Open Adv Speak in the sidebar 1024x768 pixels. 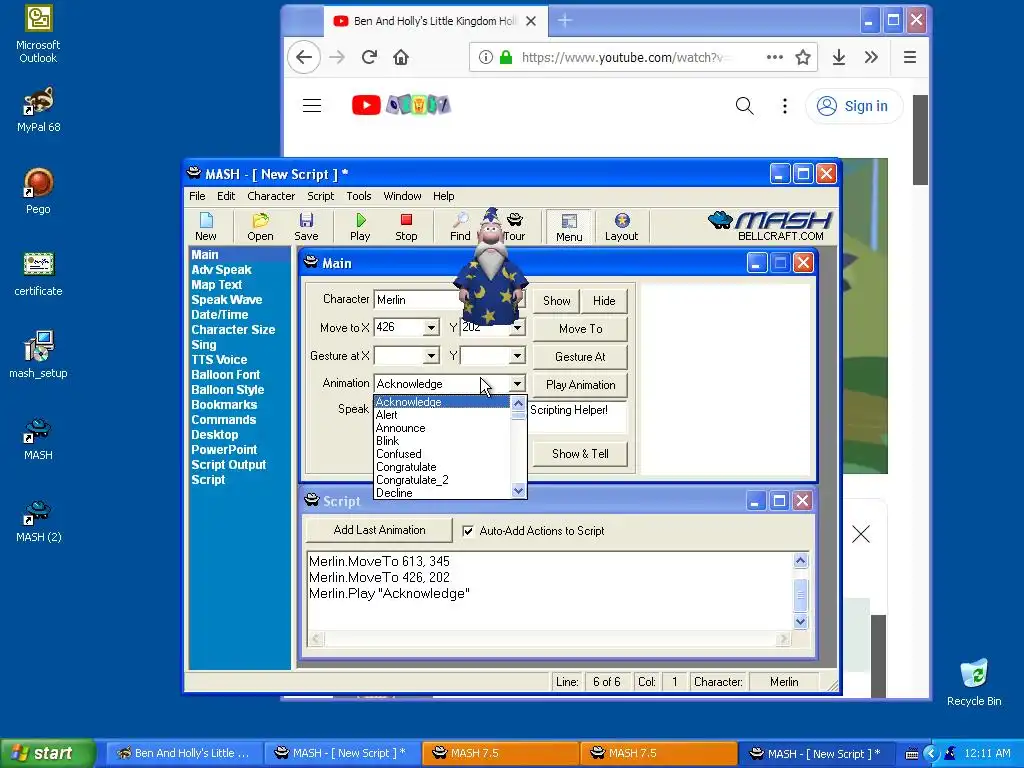(221, 270)
